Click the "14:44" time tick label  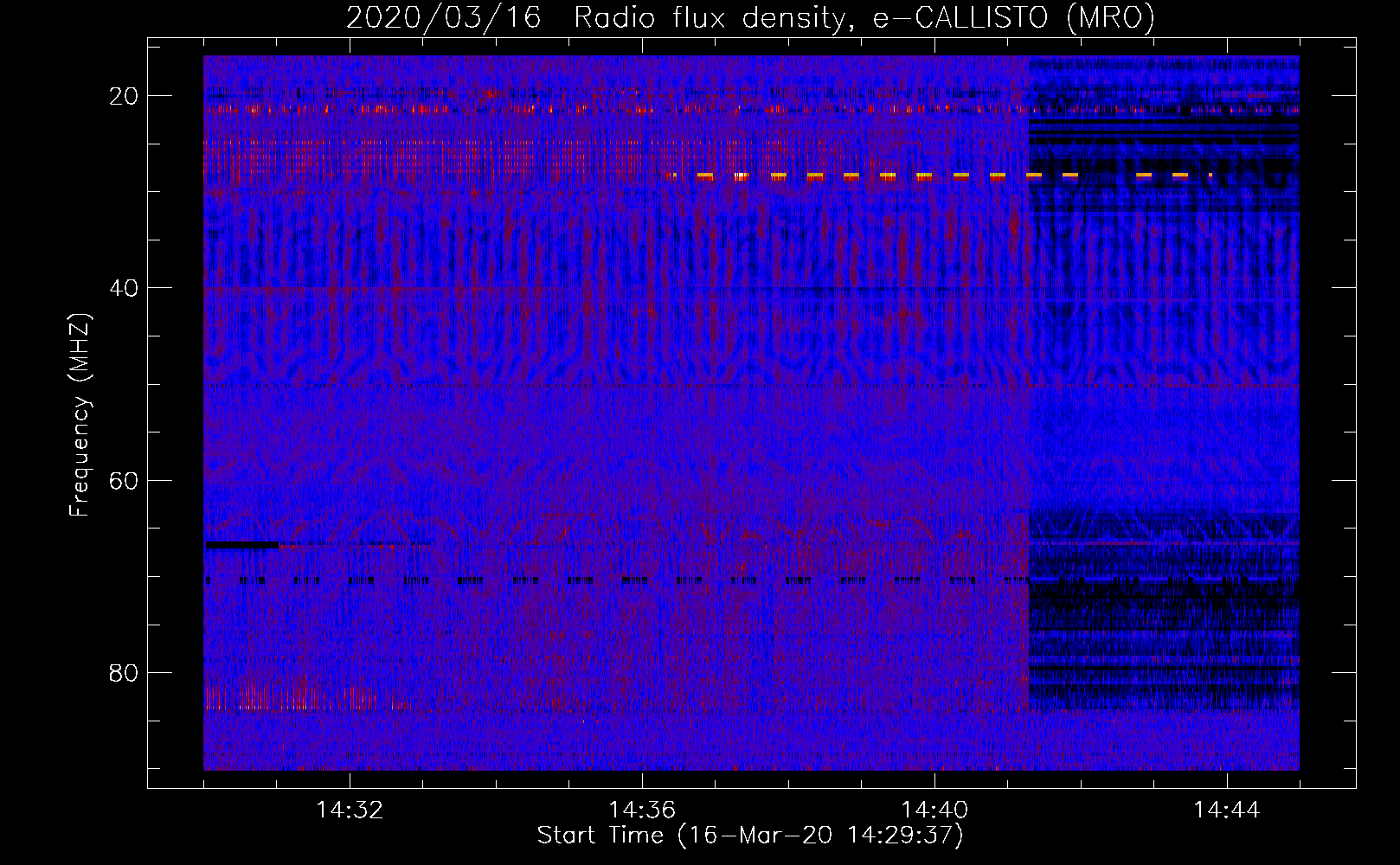tap(1227, 811)
